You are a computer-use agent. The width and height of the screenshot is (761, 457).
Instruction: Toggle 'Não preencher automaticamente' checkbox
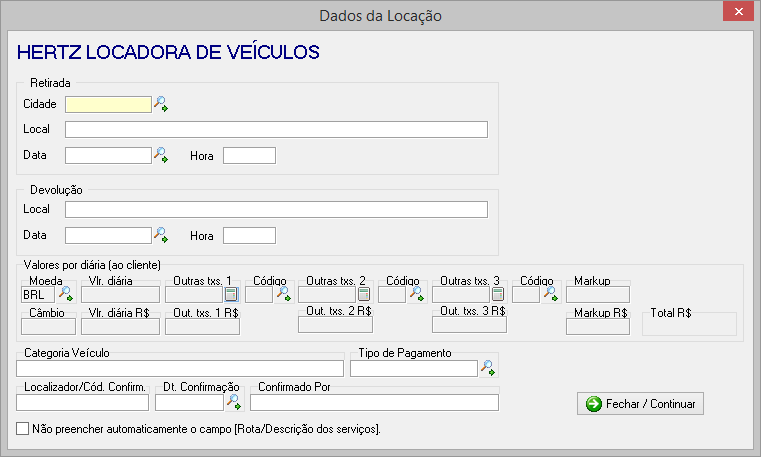point(22,428)
